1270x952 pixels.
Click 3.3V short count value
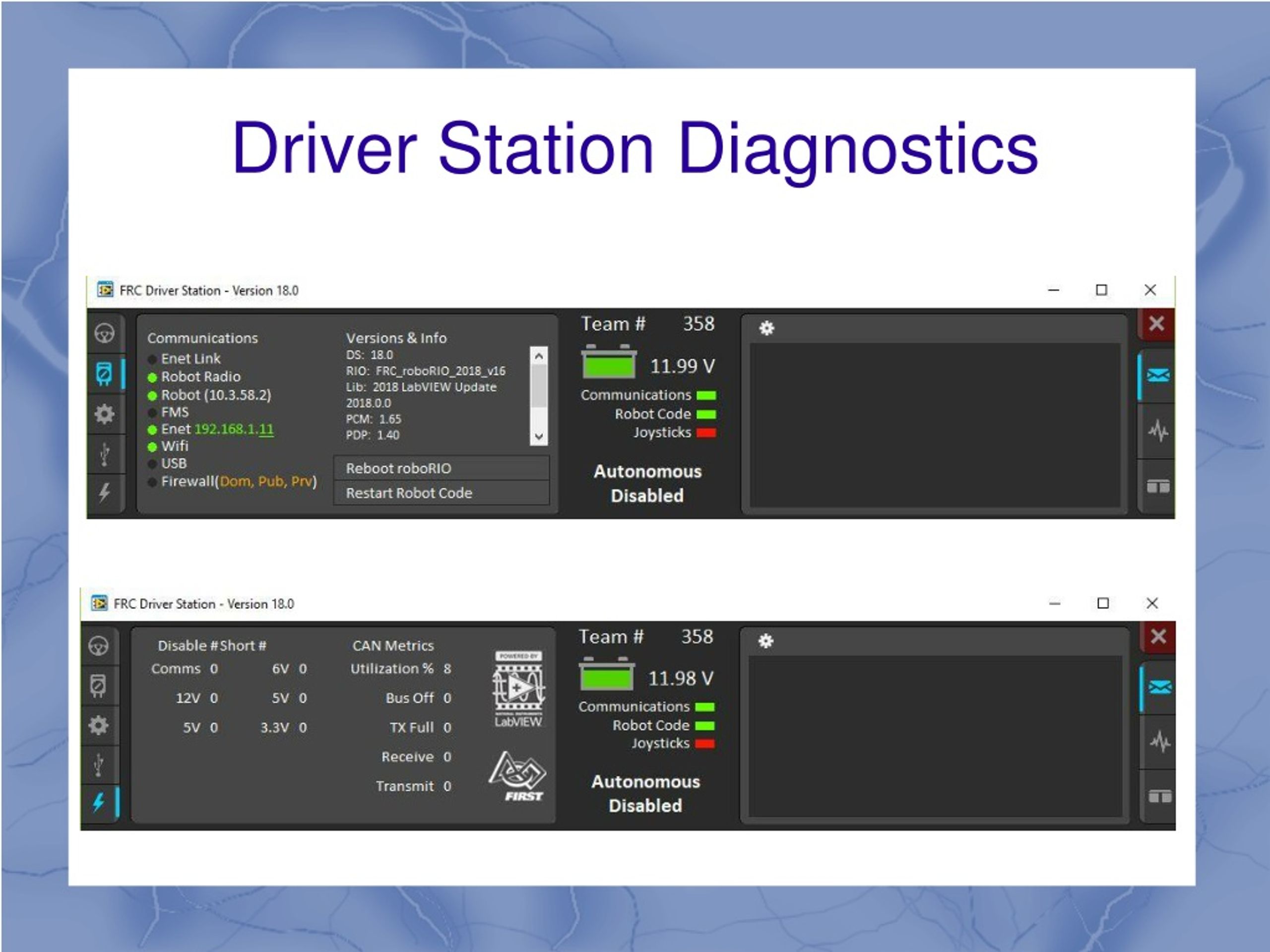pyautogui.click(x=303, y=727)
